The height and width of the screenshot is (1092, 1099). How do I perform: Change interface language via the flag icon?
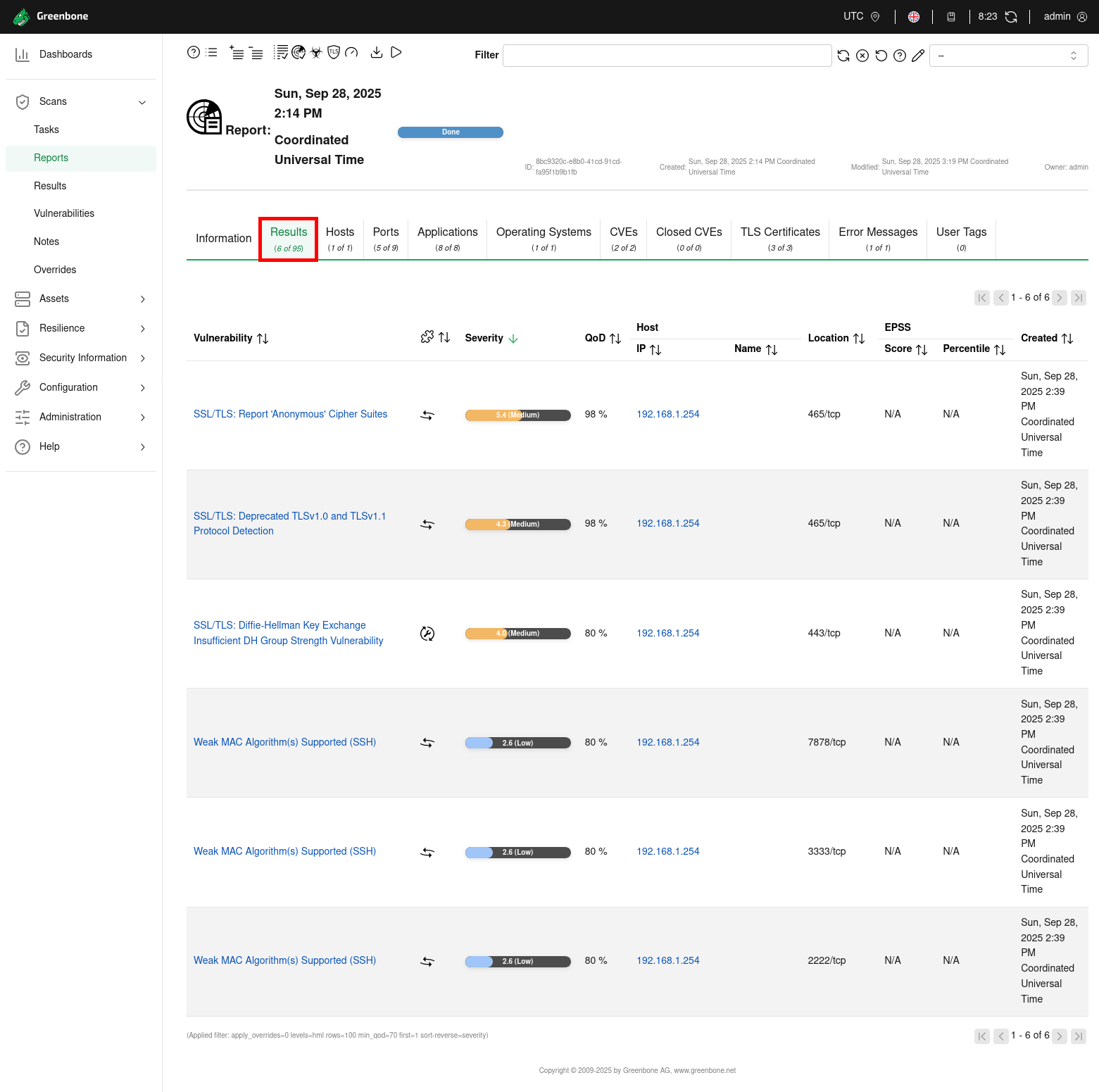[x=913, y=16]
